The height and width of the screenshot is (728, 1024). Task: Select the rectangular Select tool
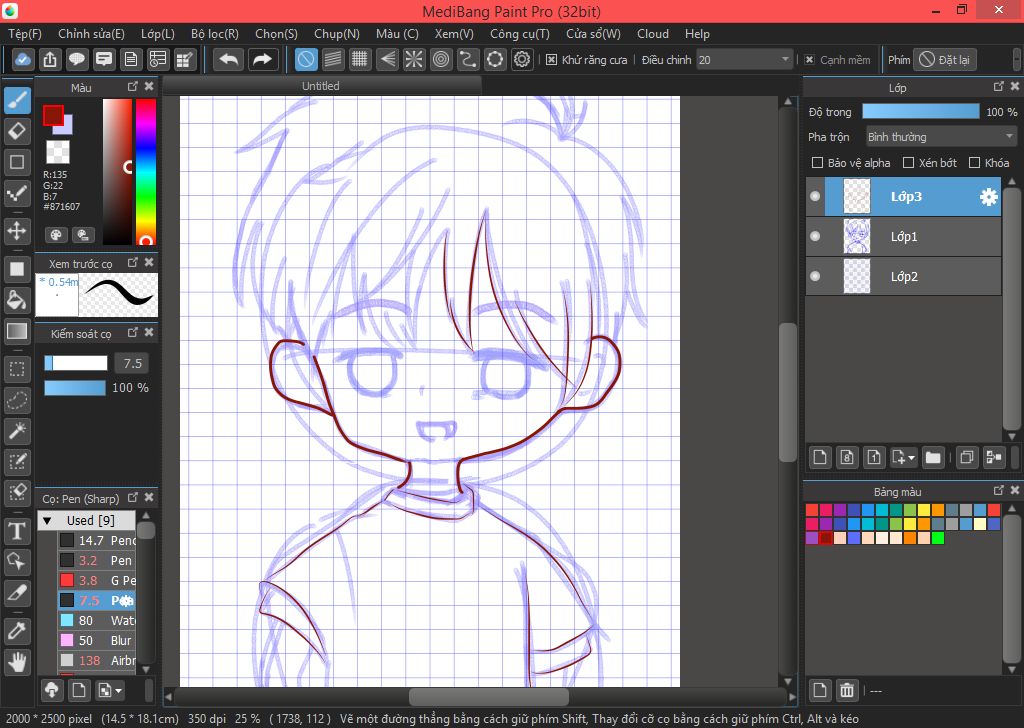tap(17, 369)
